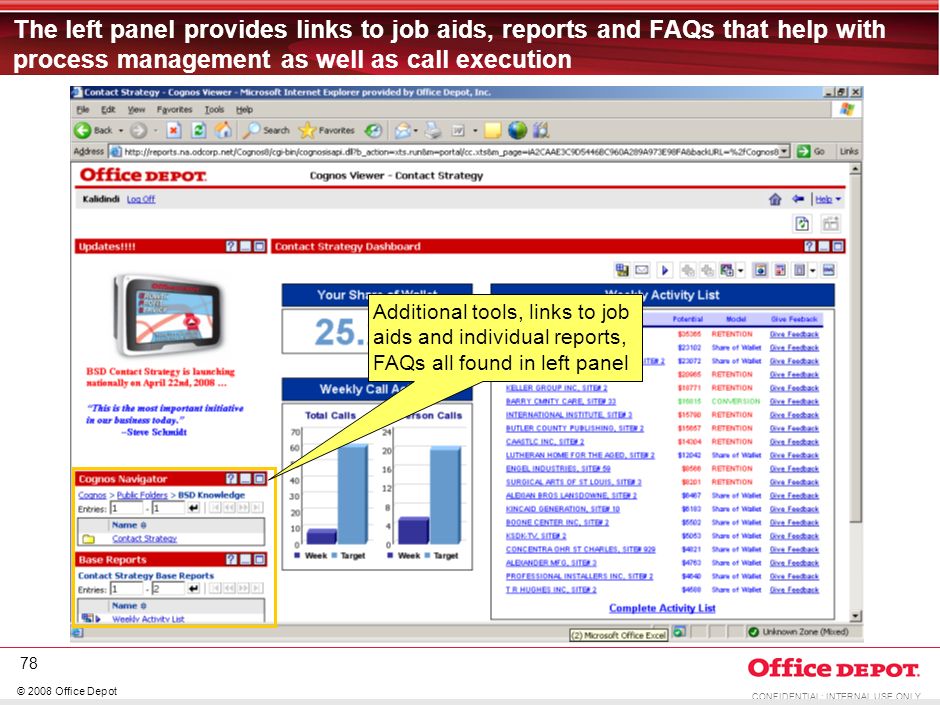
Task: Open BARRY CMNTY CARE, SITE# 33 link
Action: tap(561, 401)
